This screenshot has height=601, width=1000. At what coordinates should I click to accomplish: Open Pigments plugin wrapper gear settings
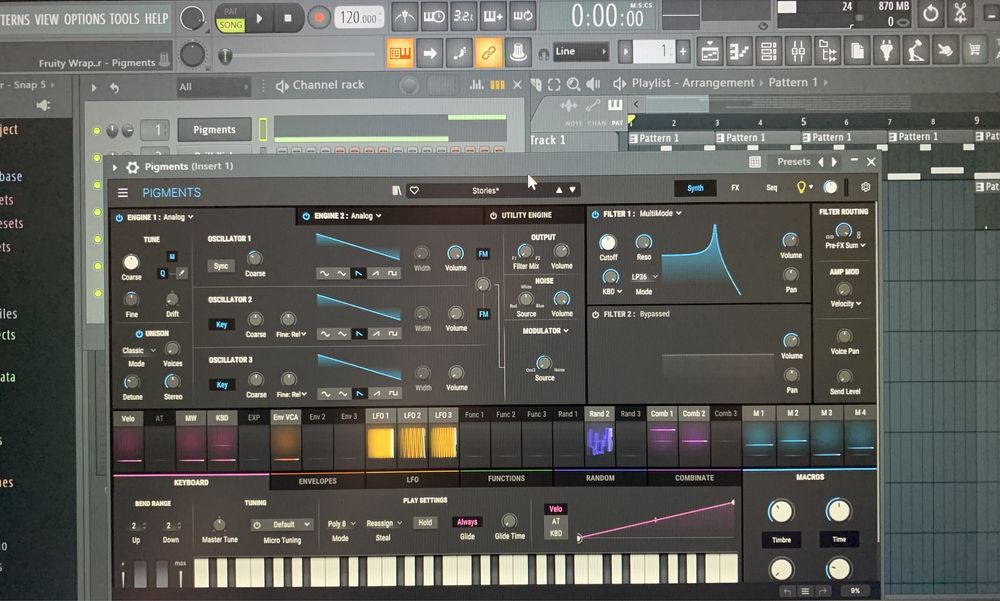132,167
